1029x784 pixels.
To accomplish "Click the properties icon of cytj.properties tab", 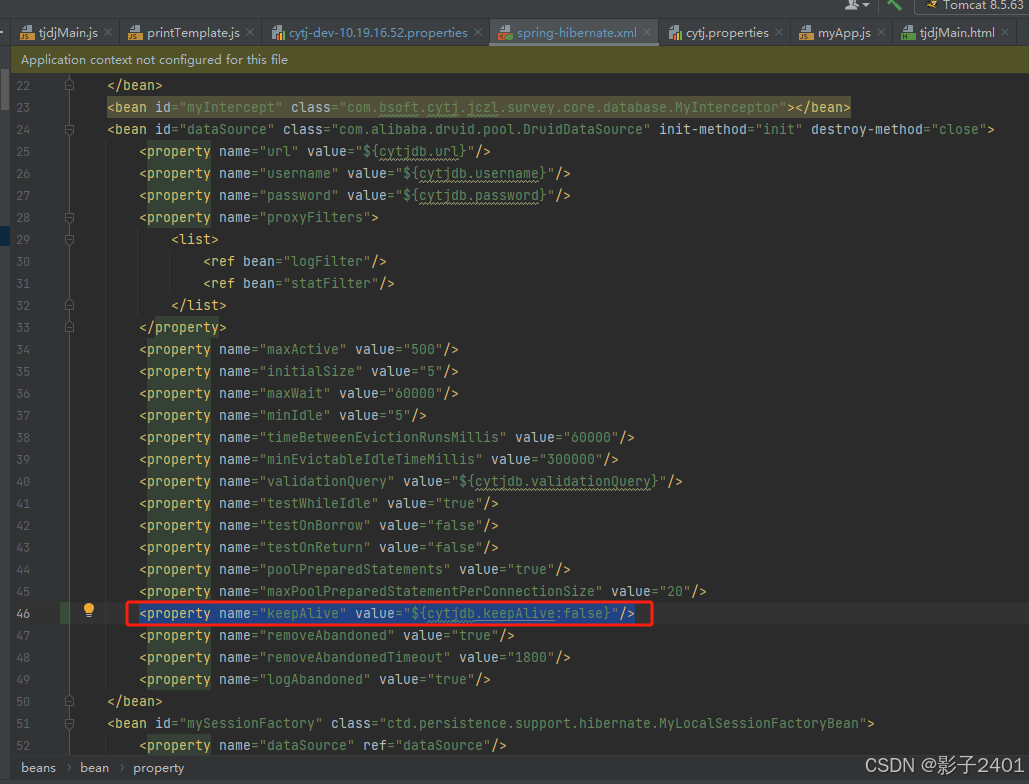I will [675, 33].
